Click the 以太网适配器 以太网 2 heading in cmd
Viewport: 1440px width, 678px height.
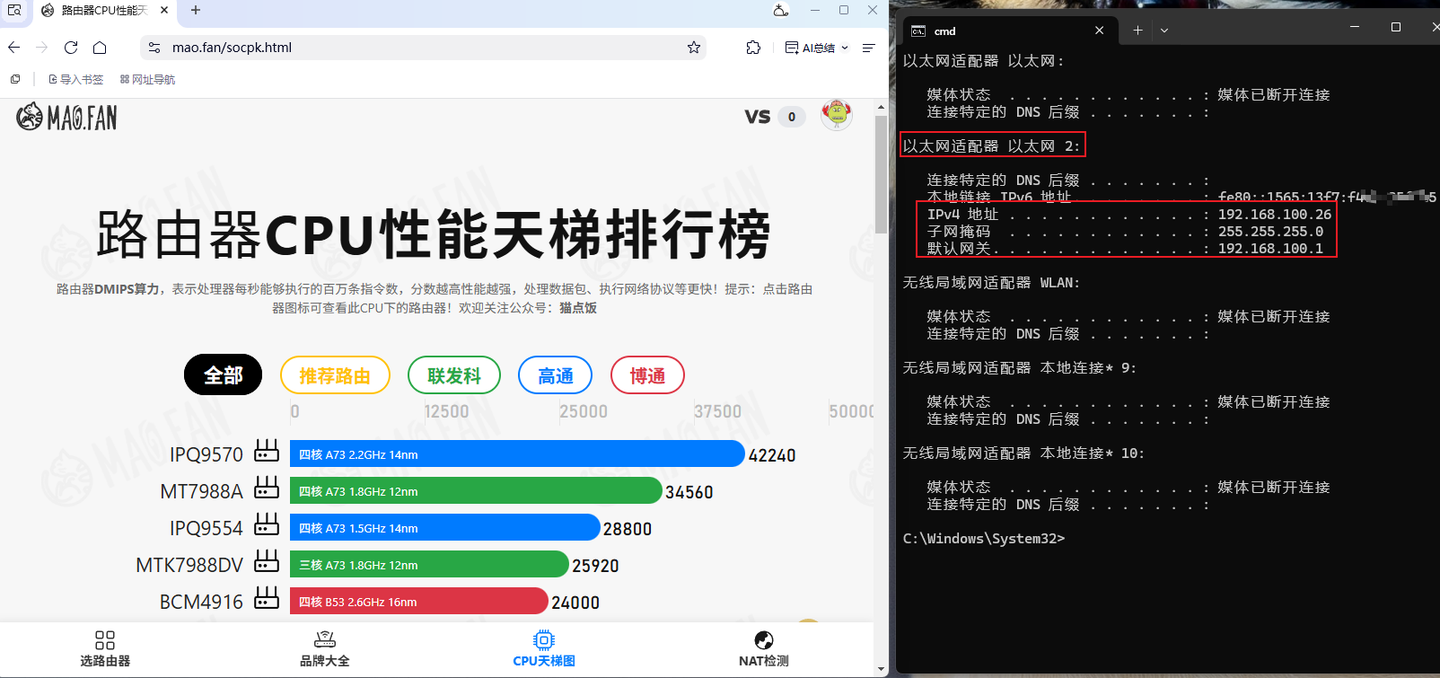tap(992, 146)
